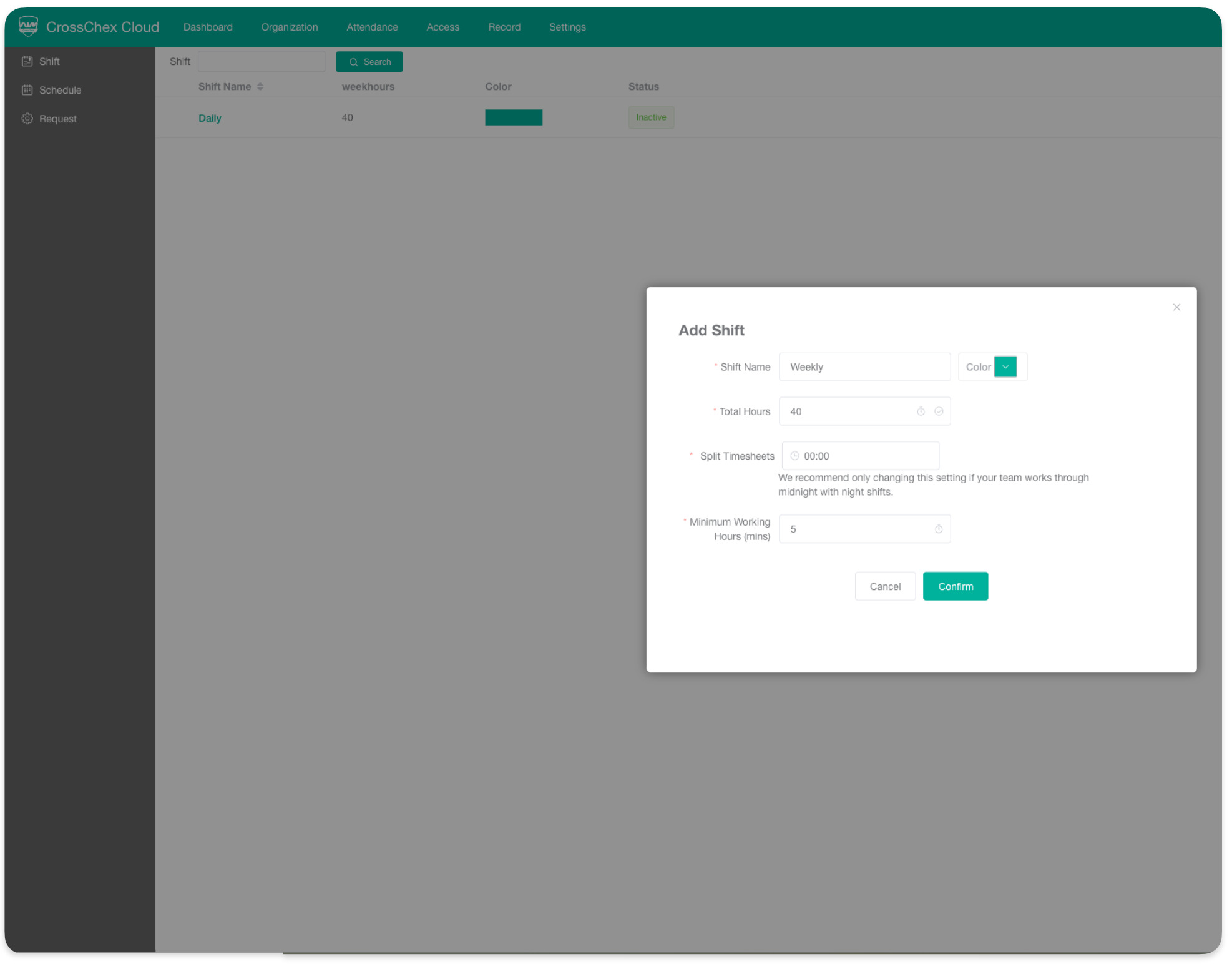This screenshot has height=969, width=1232.
Task: Sort by Shift Name column arrows
Action: [x=260, y=87]
